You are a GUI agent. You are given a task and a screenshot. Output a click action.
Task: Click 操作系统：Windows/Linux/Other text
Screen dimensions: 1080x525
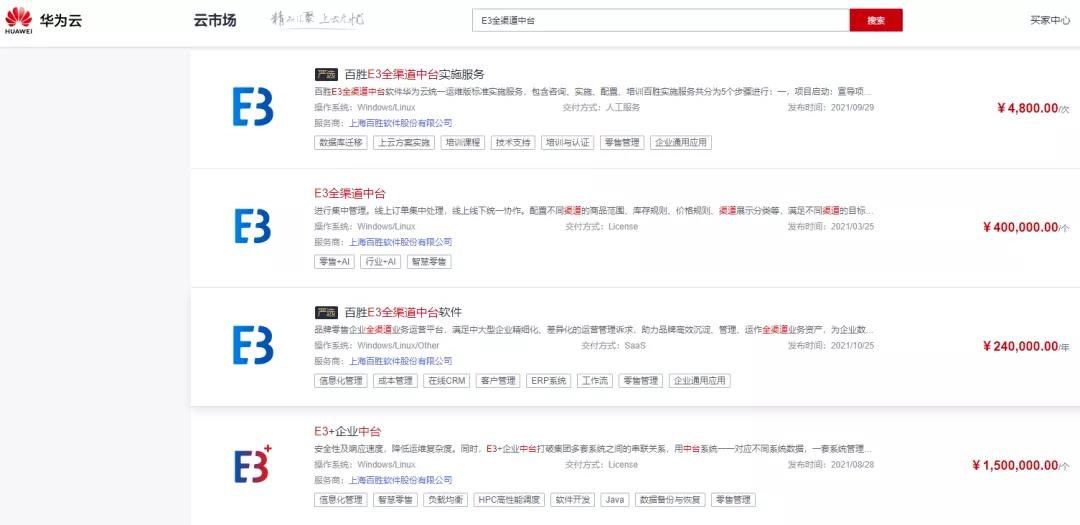377,345
